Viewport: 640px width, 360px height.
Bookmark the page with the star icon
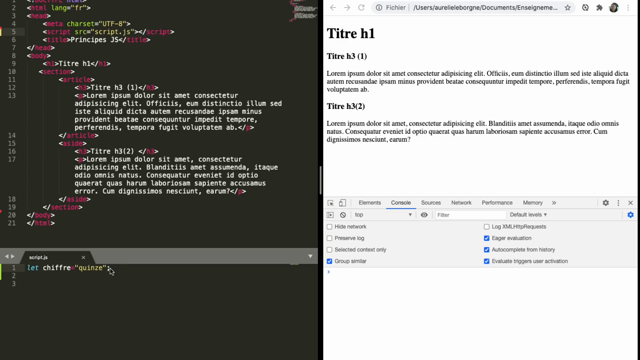(x=567, y=7)
